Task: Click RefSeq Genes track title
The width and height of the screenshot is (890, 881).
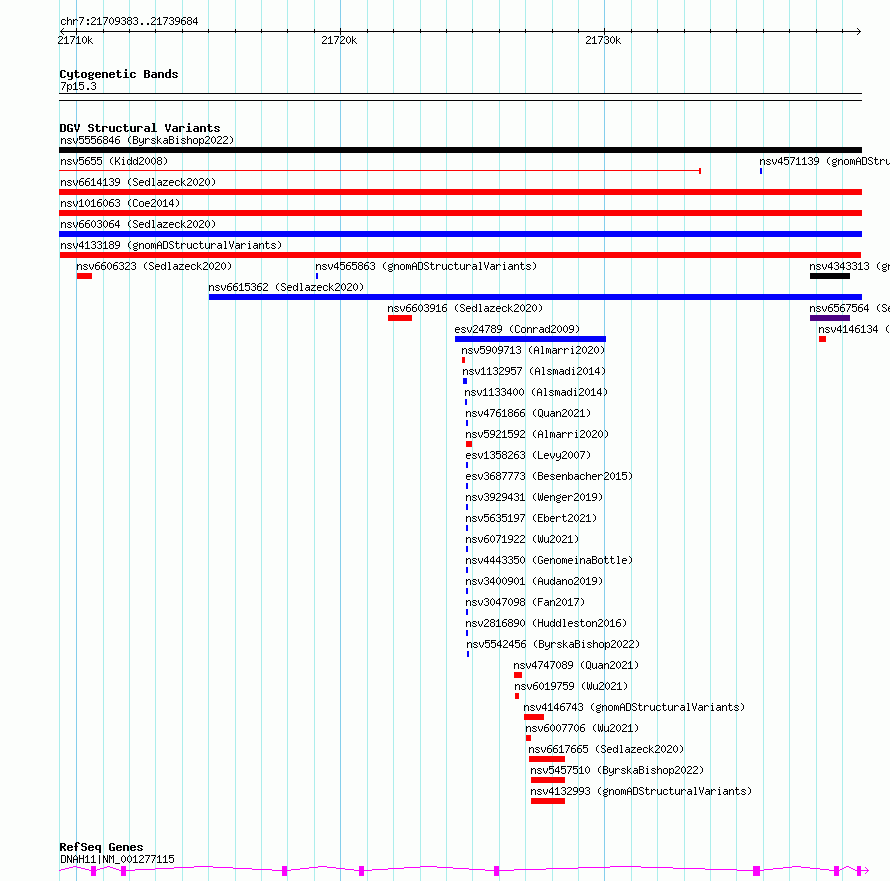Action: point(101,847)
